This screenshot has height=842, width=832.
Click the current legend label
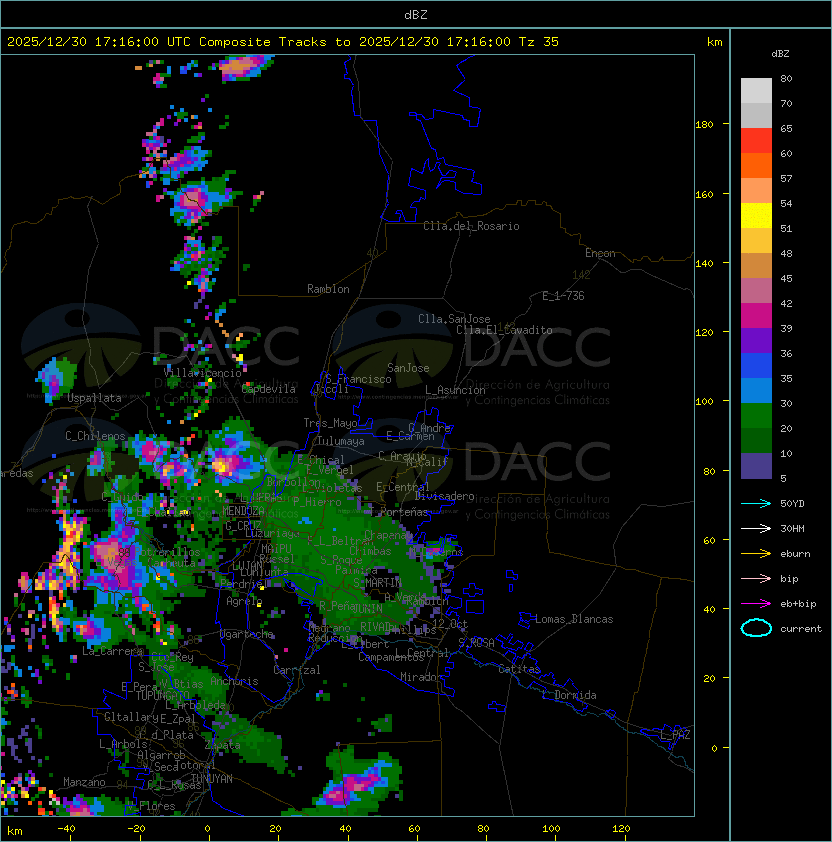click(x=801, y=629)
